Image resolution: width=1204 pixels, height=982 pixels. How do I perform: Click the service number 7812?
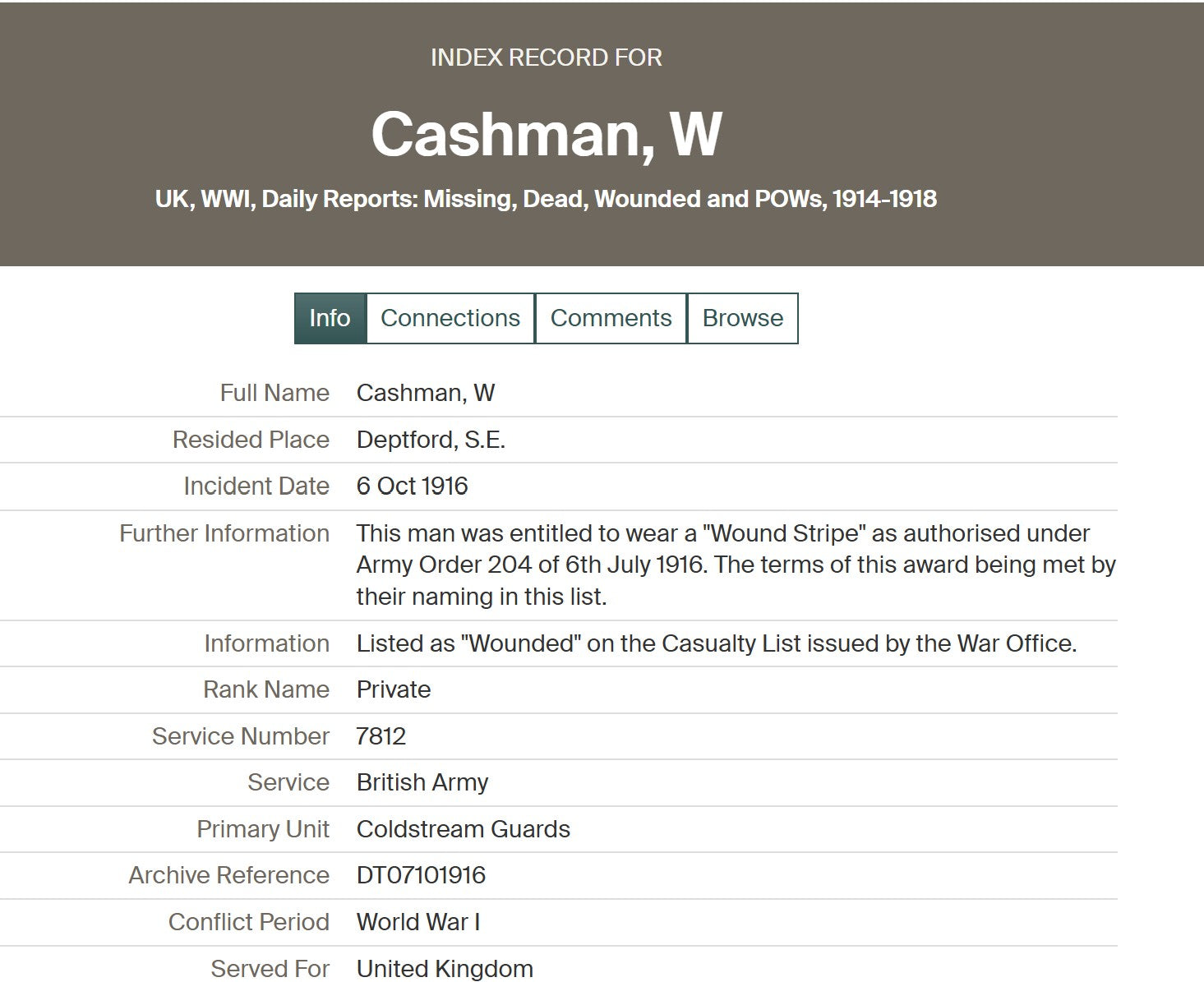[x=381, y=736]
